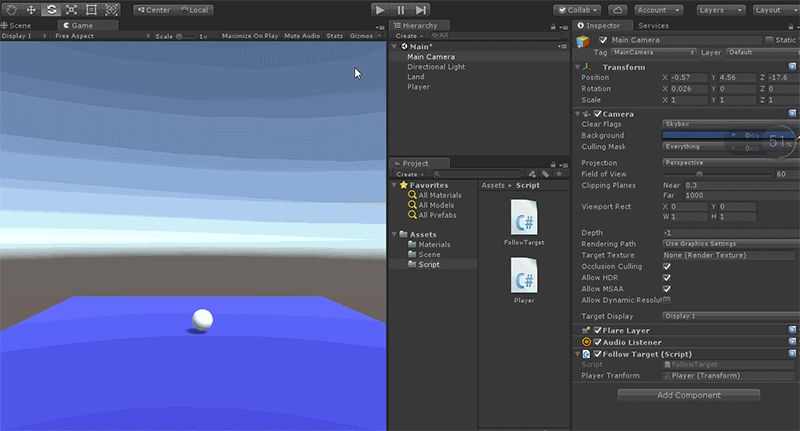Screen dimensions: 800x431
Task: Open the Target Display dropdown
Action: pyautogui.click(x=731, y=316)
